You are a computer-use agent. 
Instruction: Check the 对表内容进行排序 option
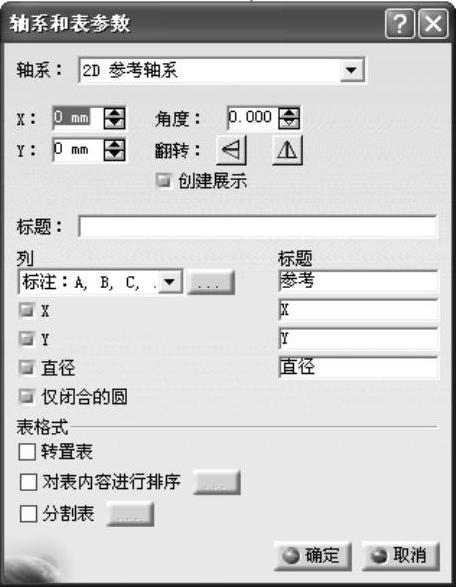28,482
